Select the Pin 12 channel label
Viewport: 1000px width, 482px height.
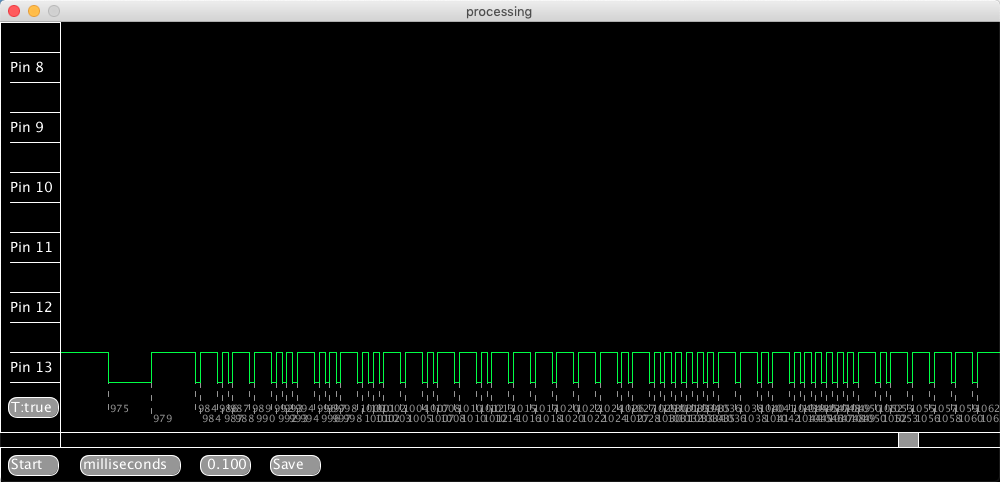pos(31,307)
